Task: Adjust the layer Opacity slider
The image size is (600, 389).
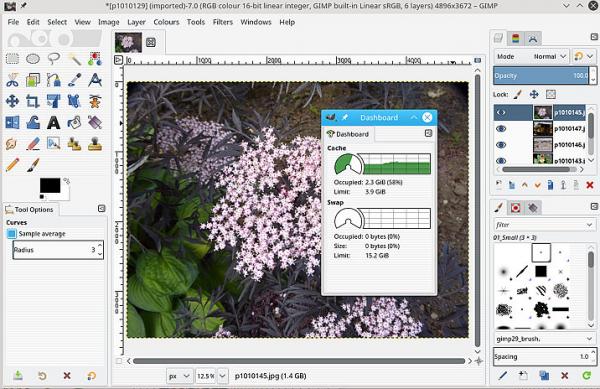Action: pyautogui.click(x=541, y=76)
